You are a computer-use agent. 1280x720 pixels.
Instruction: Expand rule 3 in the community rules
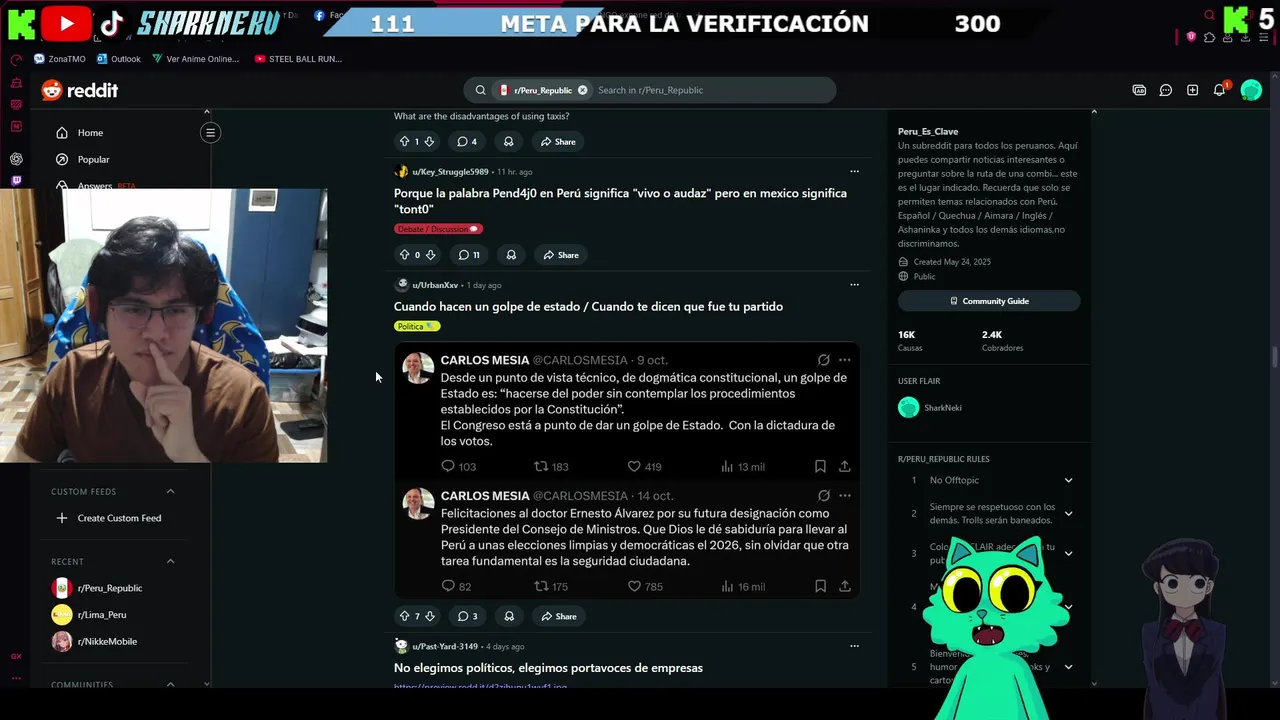point(1068,553)
